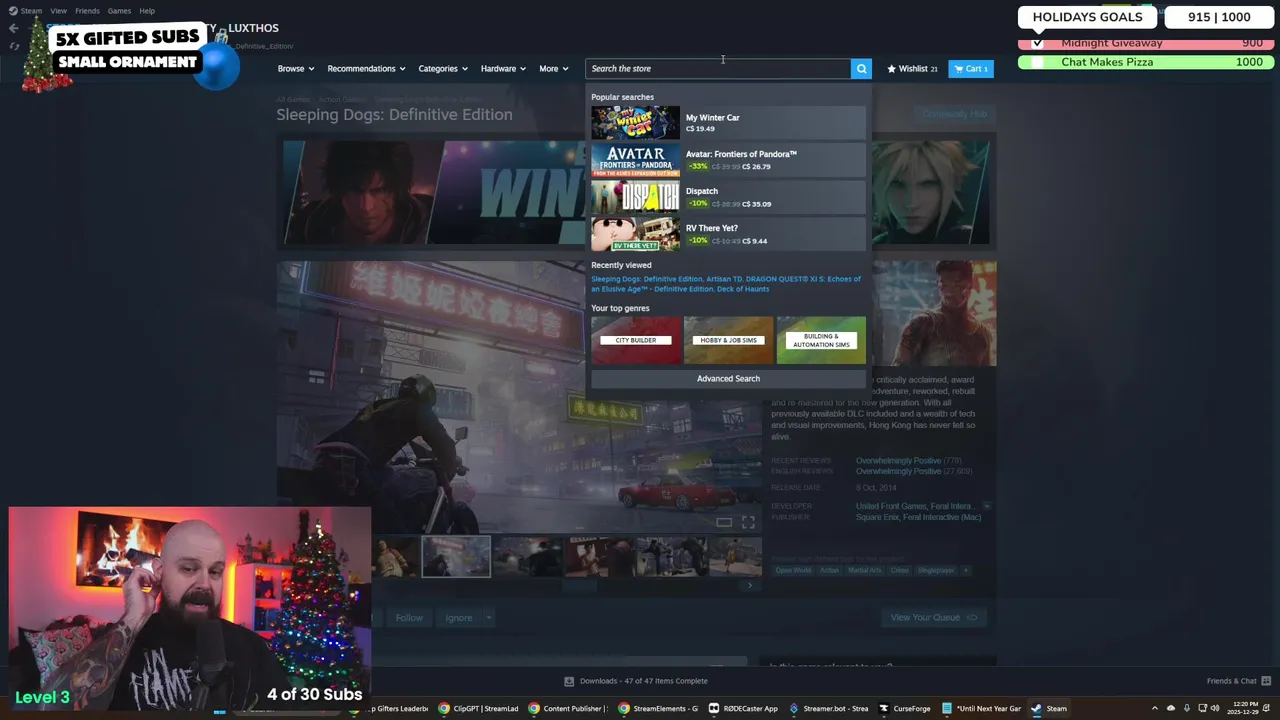Viewport: 1280px width, 720px height.
Task: Select the RV There Yet? result
Action: point(728,234)
